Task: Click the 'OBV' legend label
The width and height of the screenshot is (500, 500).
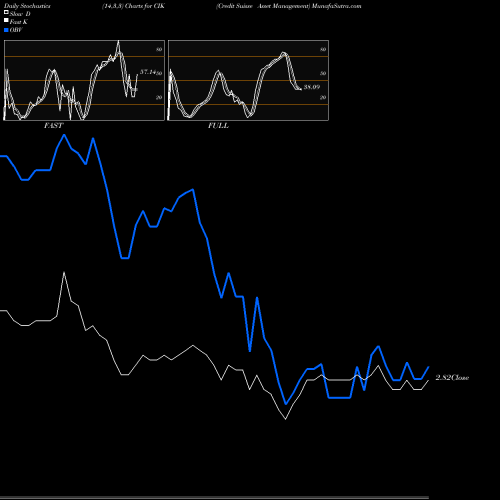Action: point(16,30)
